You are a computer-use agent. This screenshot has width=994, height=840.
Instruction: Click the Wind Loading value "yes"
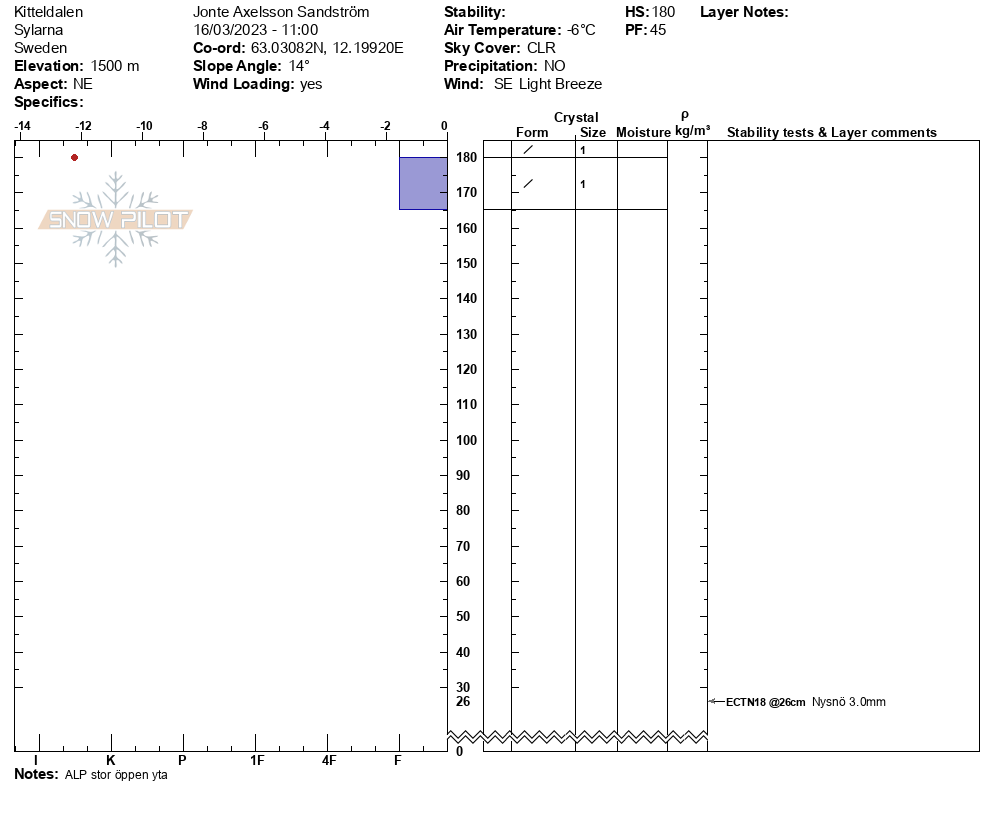[x=311, y=84]
